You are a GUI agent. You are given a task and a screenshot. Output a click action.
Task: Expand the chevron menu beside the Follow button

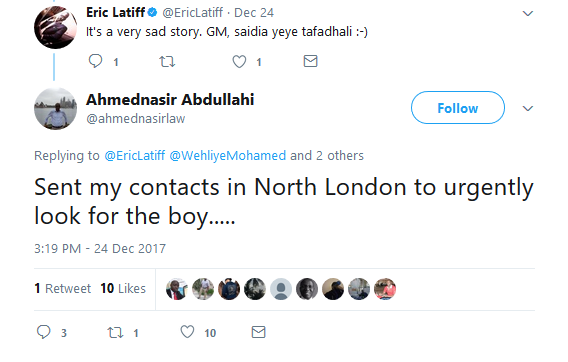click(x=528, y=108)
